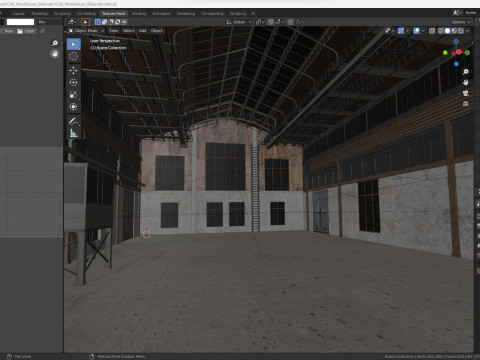Viewport: 480px width, 360px height.
Task: Toggle X-ray mode button
Action: click(x=432, y=31)
